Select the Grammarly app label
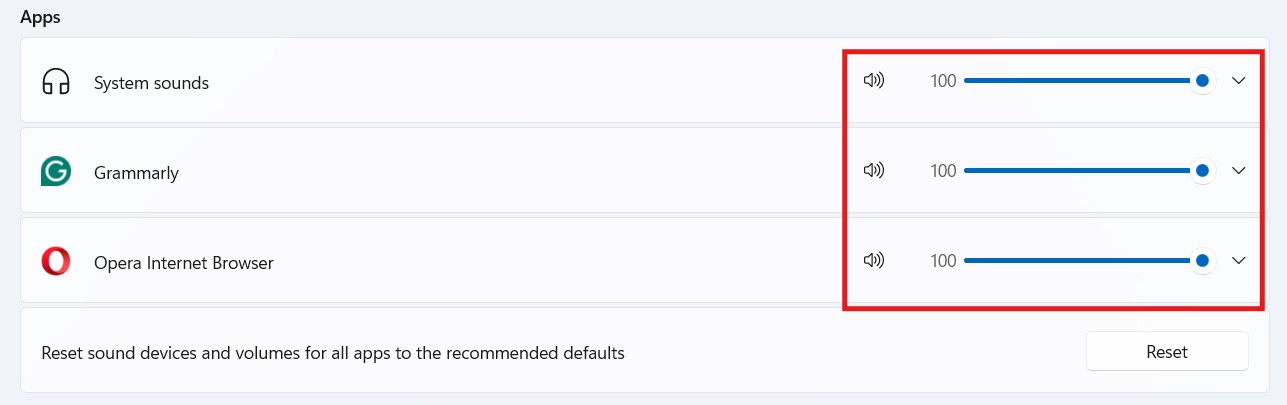Image resolution: width=1287 pixels, height=405 pixels. pos(136,173)
